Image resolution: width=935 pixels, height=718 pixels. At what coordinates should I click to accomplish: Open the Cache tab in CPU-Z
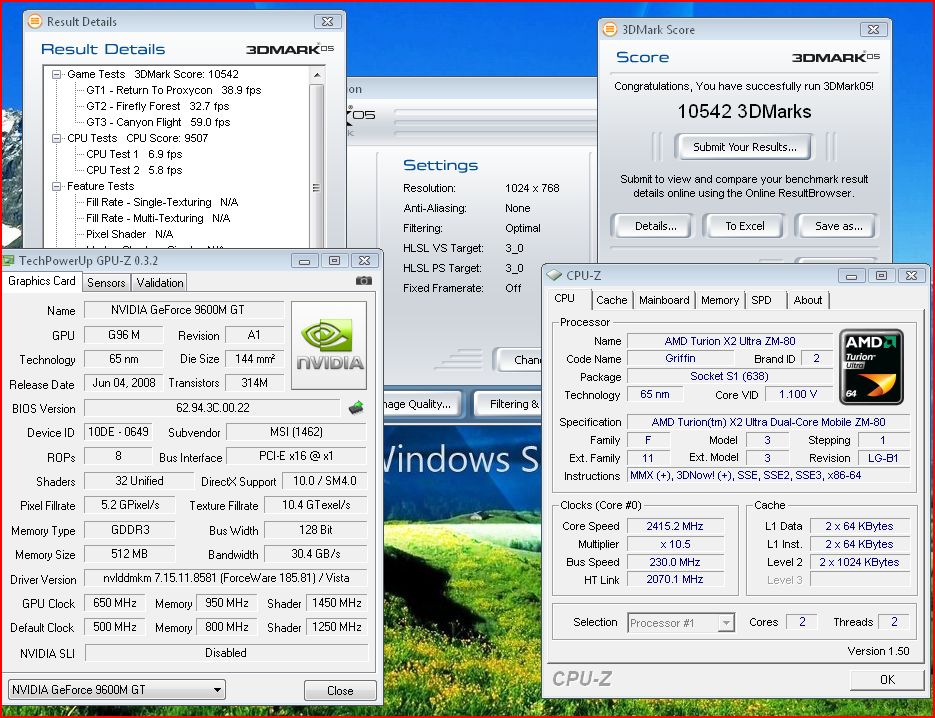coord(612,300)
